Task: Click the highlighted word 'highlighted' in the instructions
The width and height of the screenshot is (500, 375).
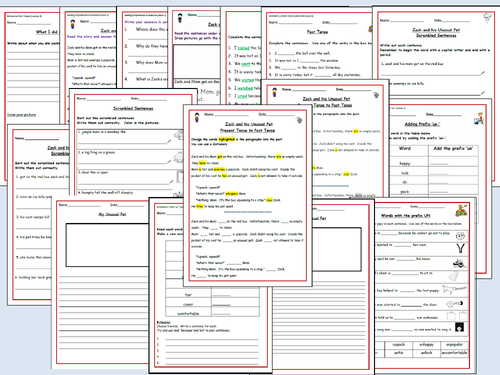Action: tap(227, 139)
